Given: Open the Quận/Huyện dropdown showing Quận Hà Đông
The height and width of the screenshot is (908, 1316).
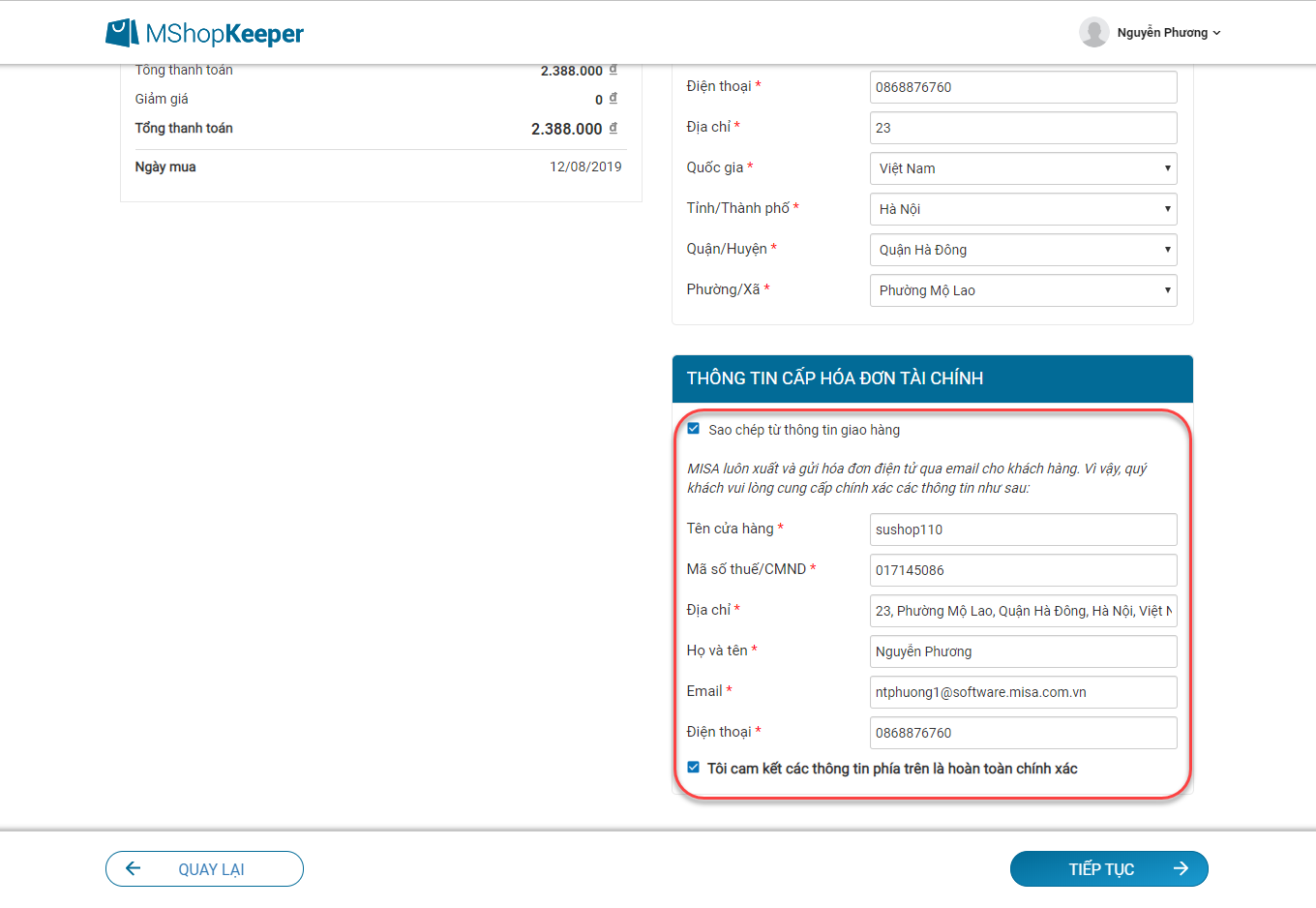Looking at the screenshot, I should pyautogui.click(x=1023, y=250).
